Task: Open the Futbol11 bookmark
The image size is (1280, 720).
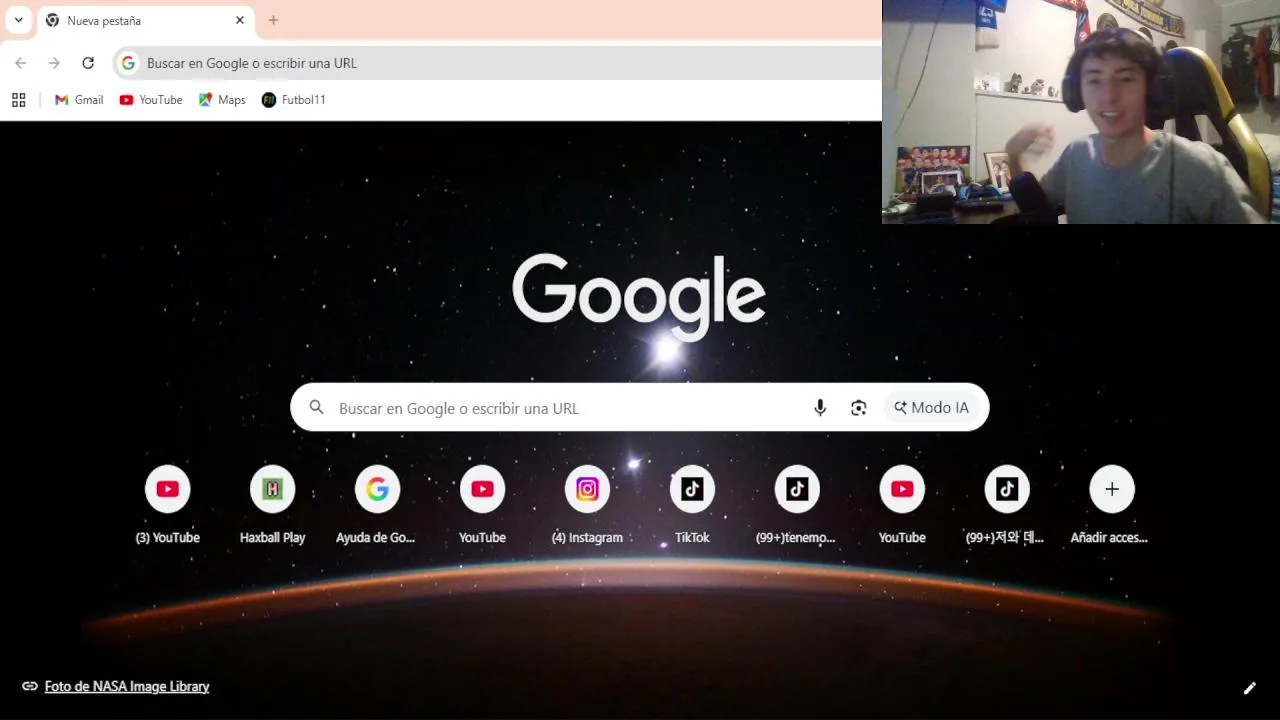Action: point(294,100)
